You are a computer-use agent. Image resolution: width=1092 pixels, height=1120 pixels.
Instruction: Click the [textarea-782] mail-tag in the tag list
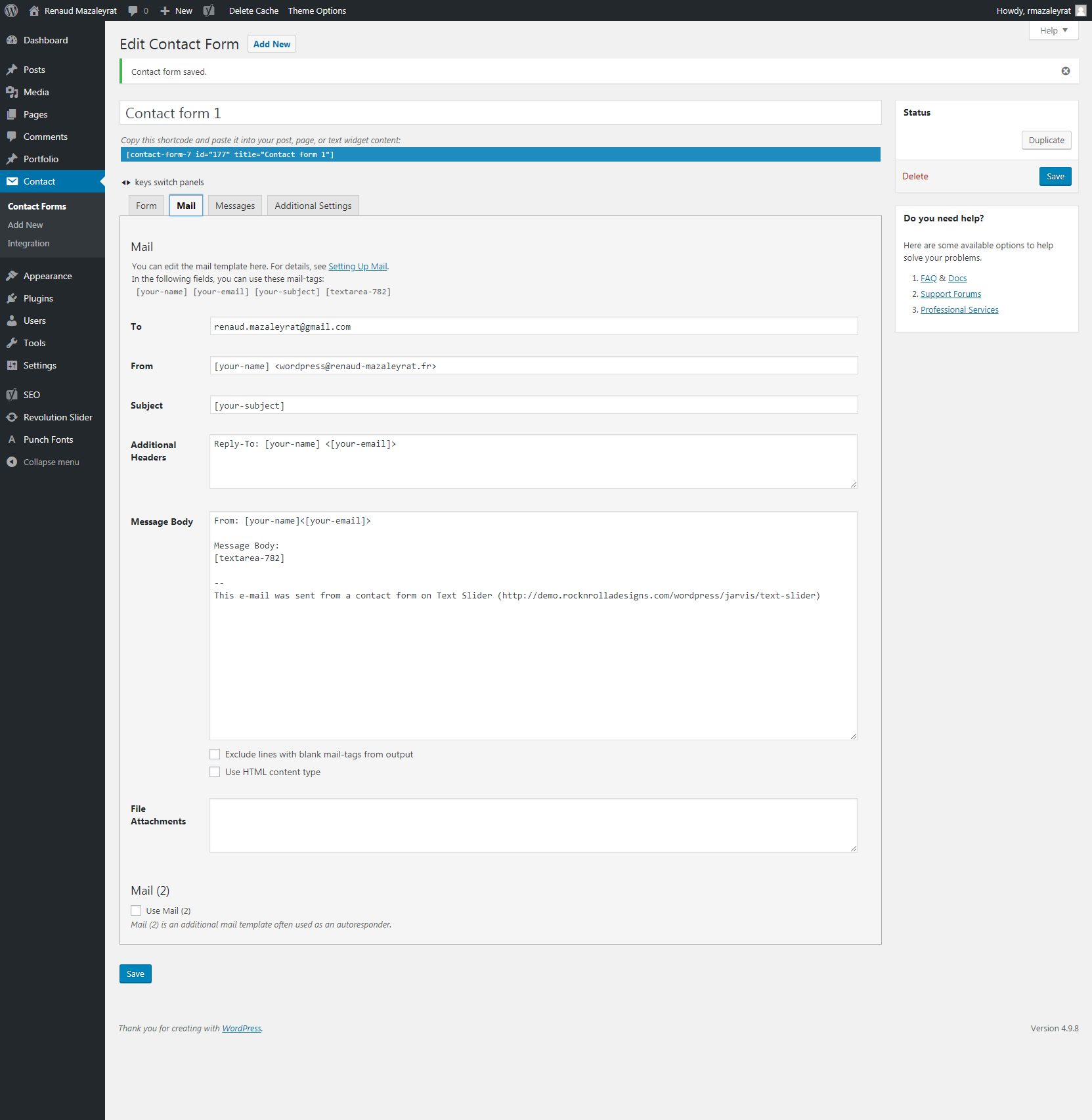(358, 292)
